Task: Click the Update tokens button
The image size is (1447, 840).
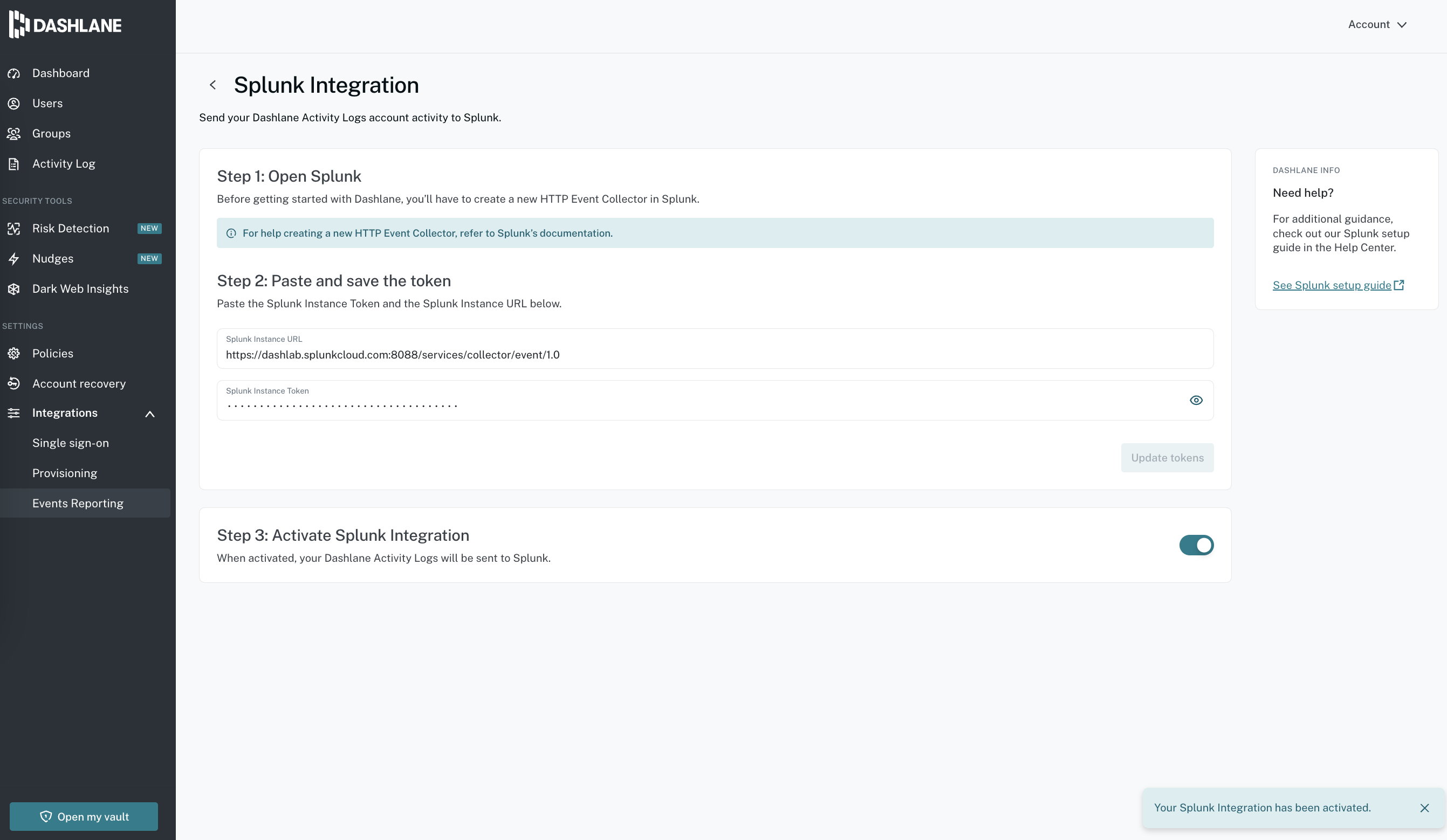Action: pos(1167,458)
